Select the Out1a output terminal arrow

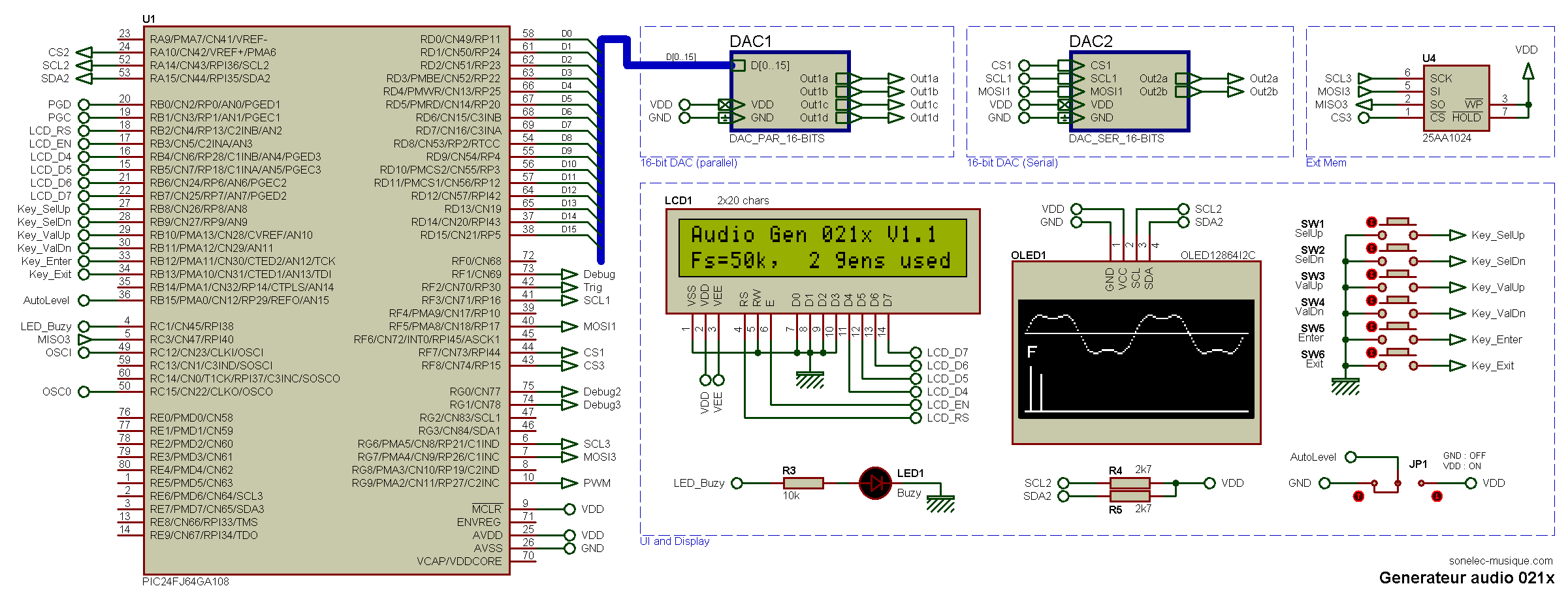[896, 78]
